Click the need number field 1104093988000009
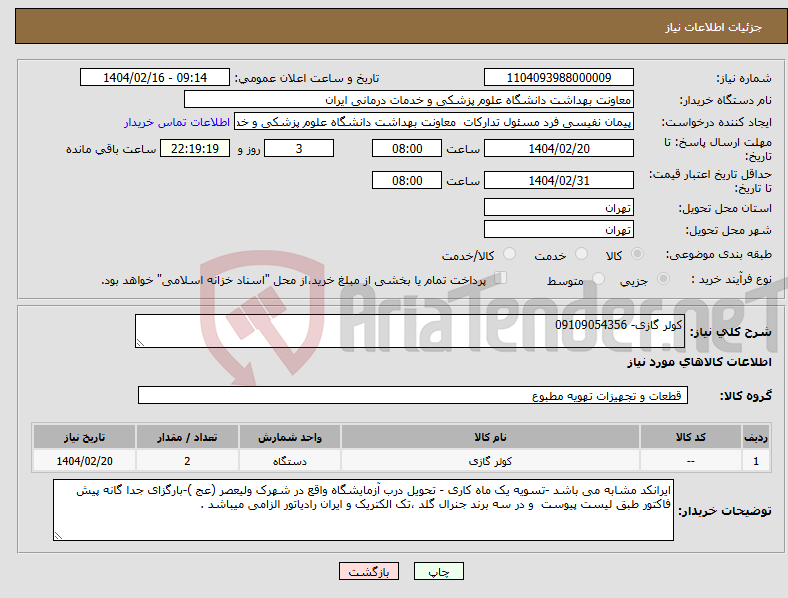Image resolution: width=788 pixels, height=598 pixels. (558, 77)
